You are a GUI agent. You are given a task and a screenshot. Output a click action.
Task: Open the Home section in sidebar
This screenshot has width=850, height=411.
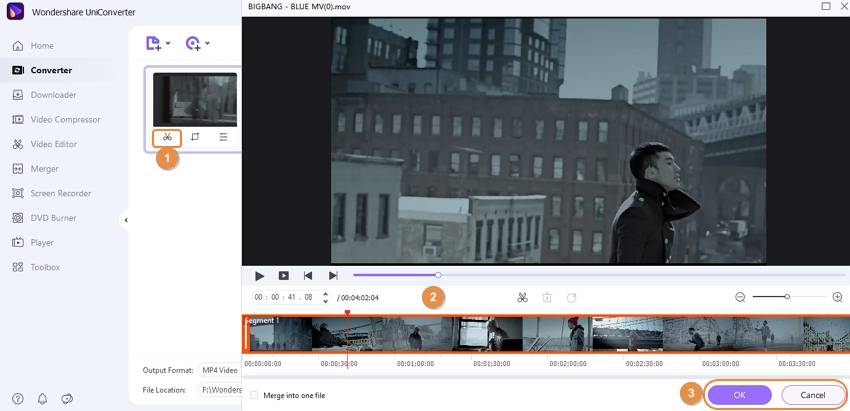click(x=34, y=46)
